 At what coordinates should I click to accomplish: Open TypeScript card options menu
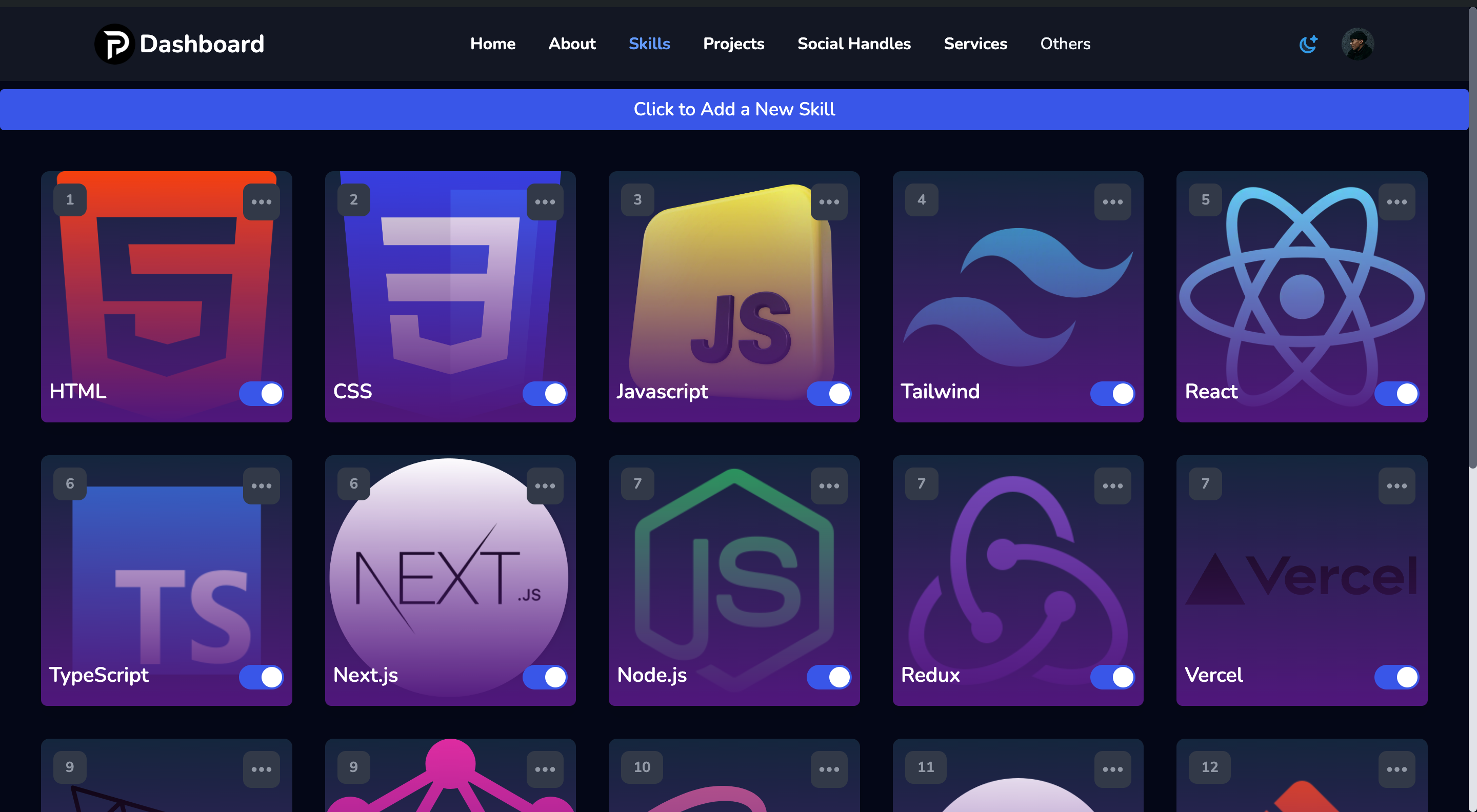pos(262,486)
